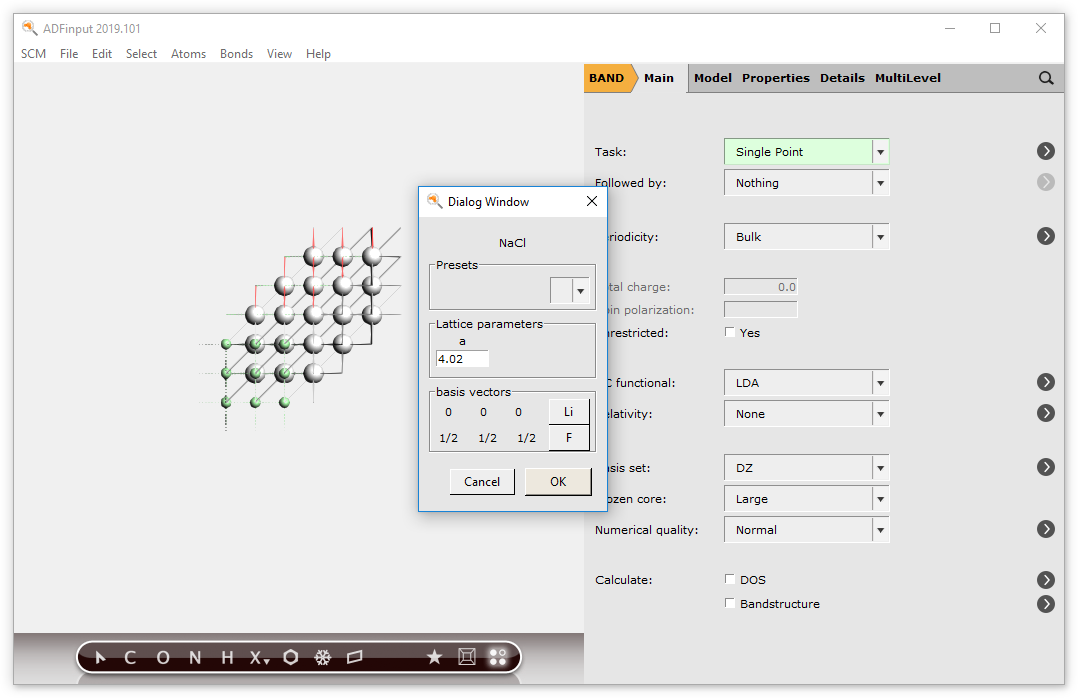Screen dimensions: 1078x698
Task: Open the Task dropdown showing Single Point
Action: [x=879, y=151]
